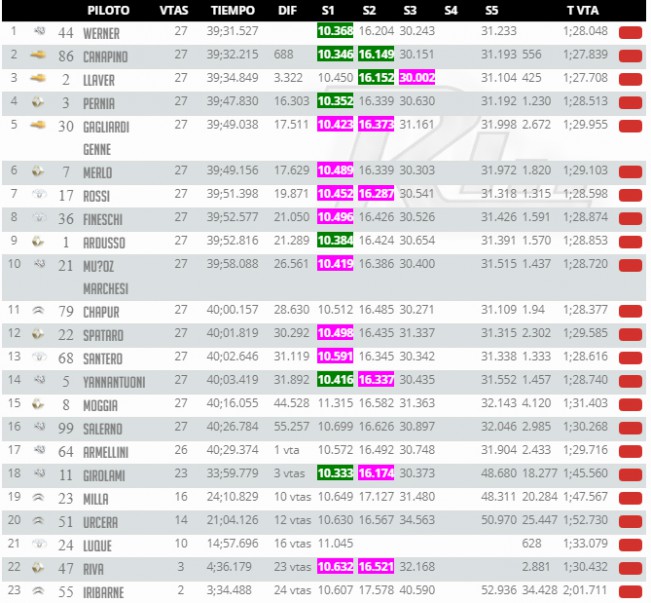Click the red button in IRIBARNE's row

click(x=630, y=592)
